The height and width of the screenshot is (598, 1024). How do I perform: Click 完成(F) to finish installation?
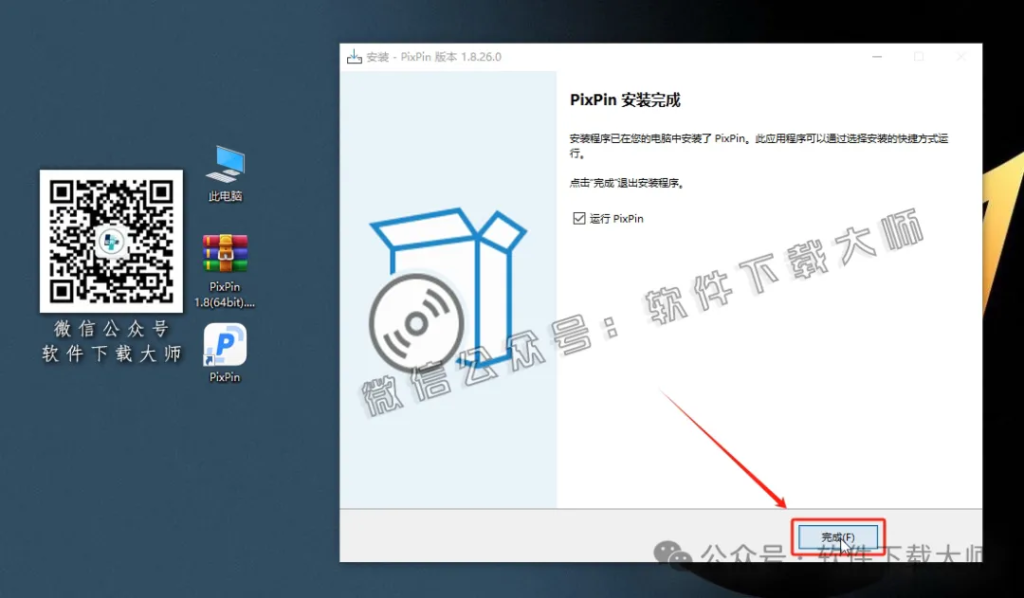point(837,536)
